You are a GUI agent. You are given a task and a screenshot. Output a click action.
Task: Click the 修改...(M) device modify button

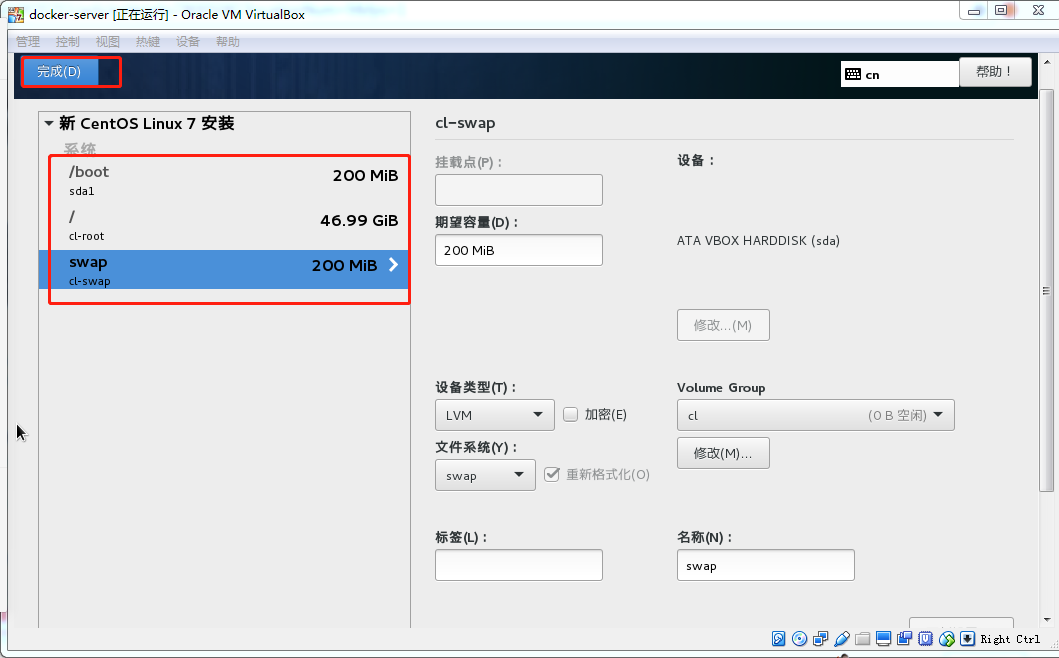pos(723,325)
